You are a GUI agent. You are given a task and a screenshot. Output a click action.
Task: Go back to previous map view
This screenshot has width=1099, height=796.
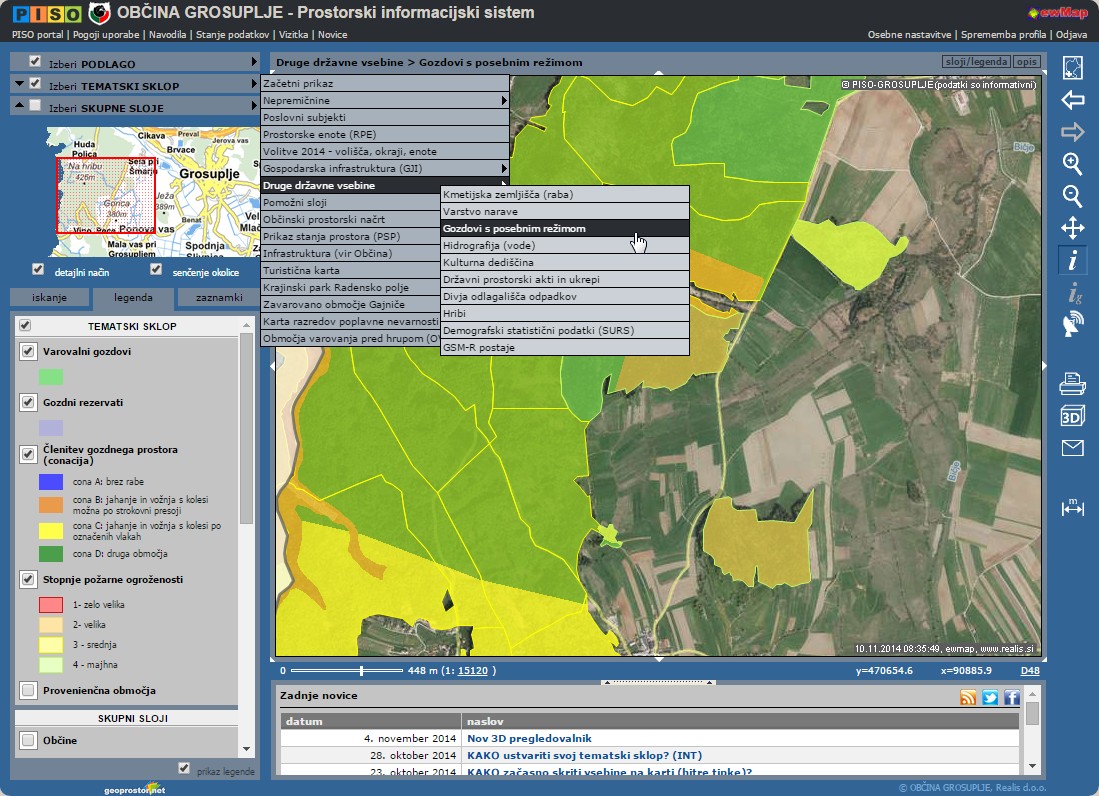pos(1072,100)
